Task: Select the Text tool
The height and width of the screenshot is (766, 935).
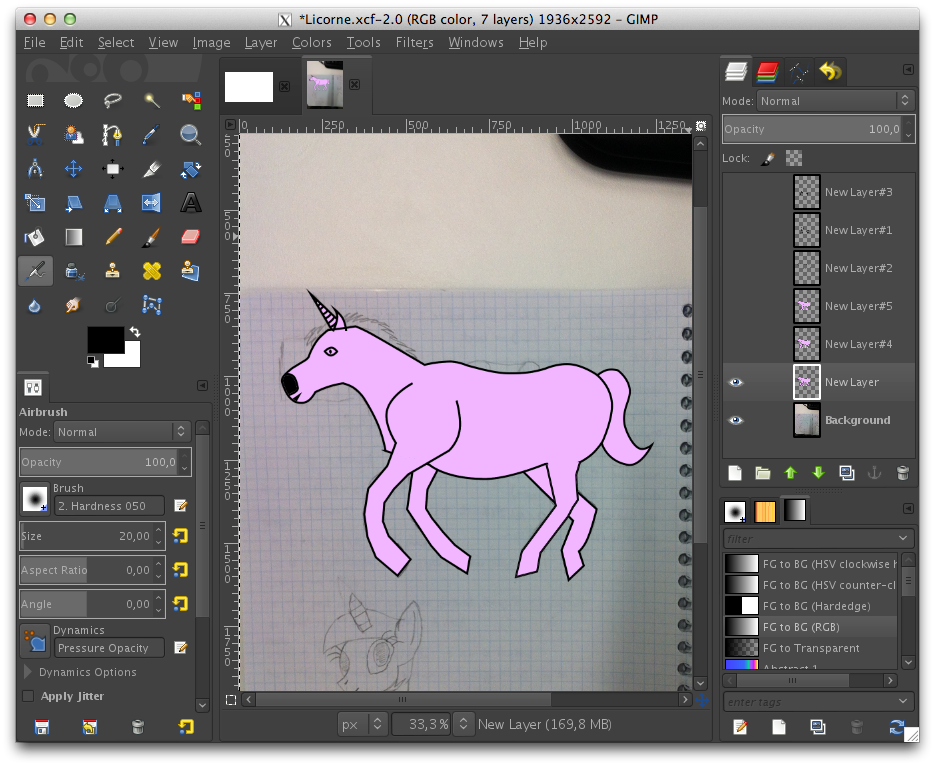Action: [x=190, y=204]
